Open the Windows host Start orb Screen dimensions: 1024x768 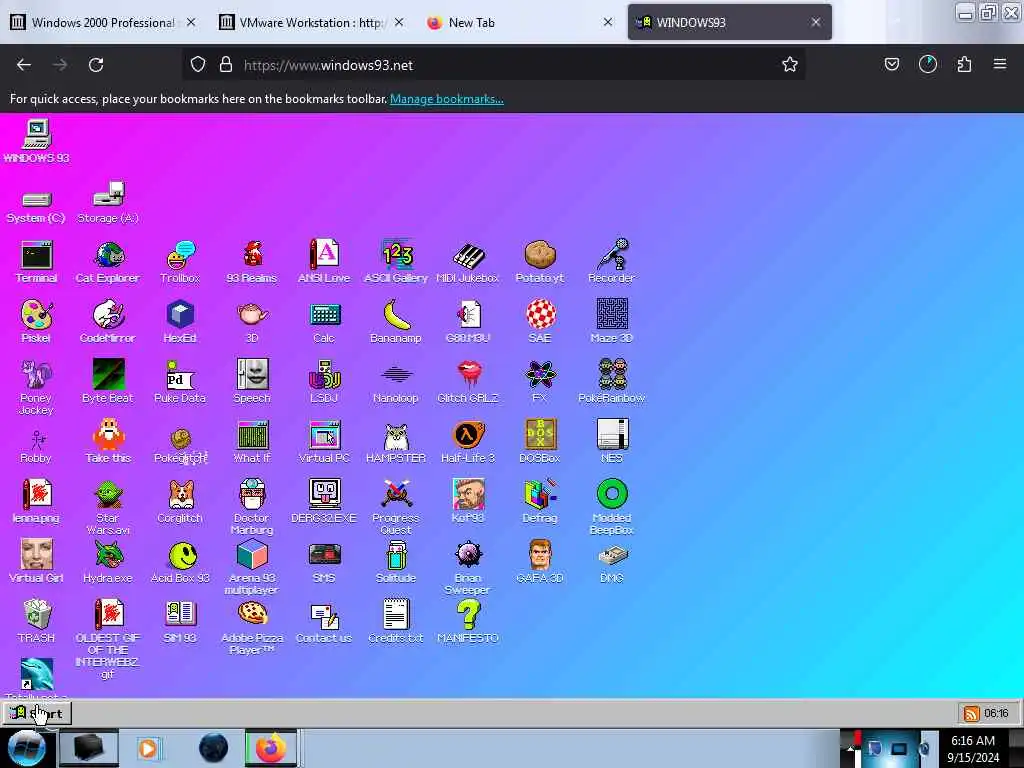pos(26,748)
